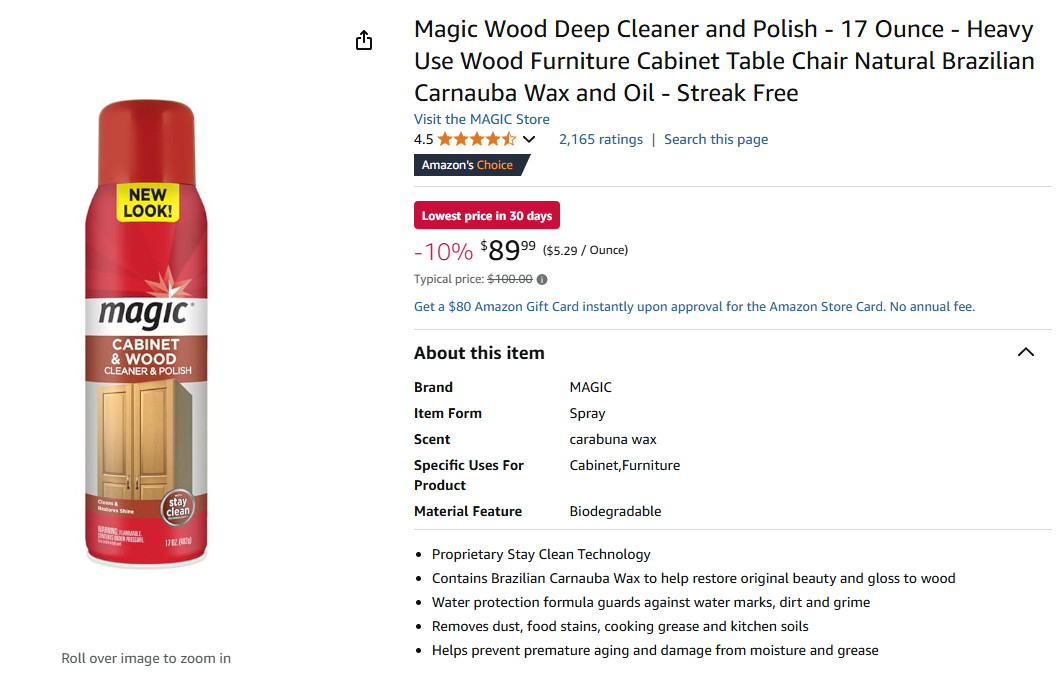
Task: Click the info icon beside Typical price
Action: pos(542,280)
